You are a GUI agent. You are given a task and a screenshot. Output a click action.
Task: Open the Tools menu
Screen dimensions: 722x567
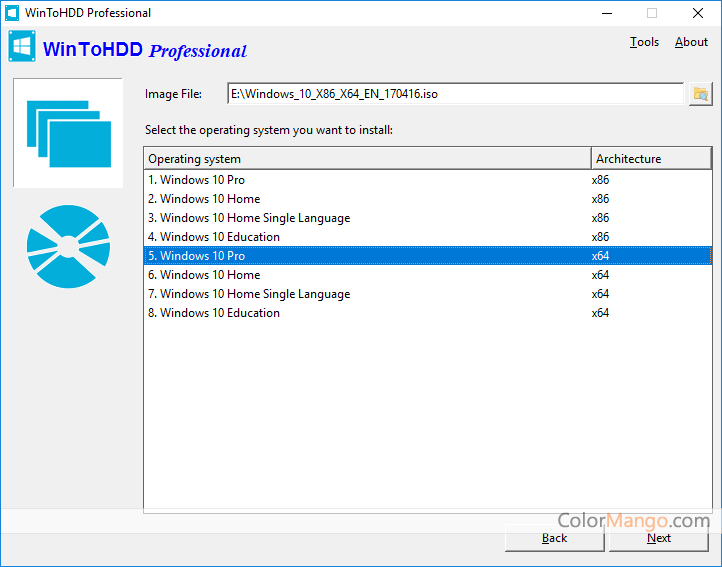tap(644, 42)
